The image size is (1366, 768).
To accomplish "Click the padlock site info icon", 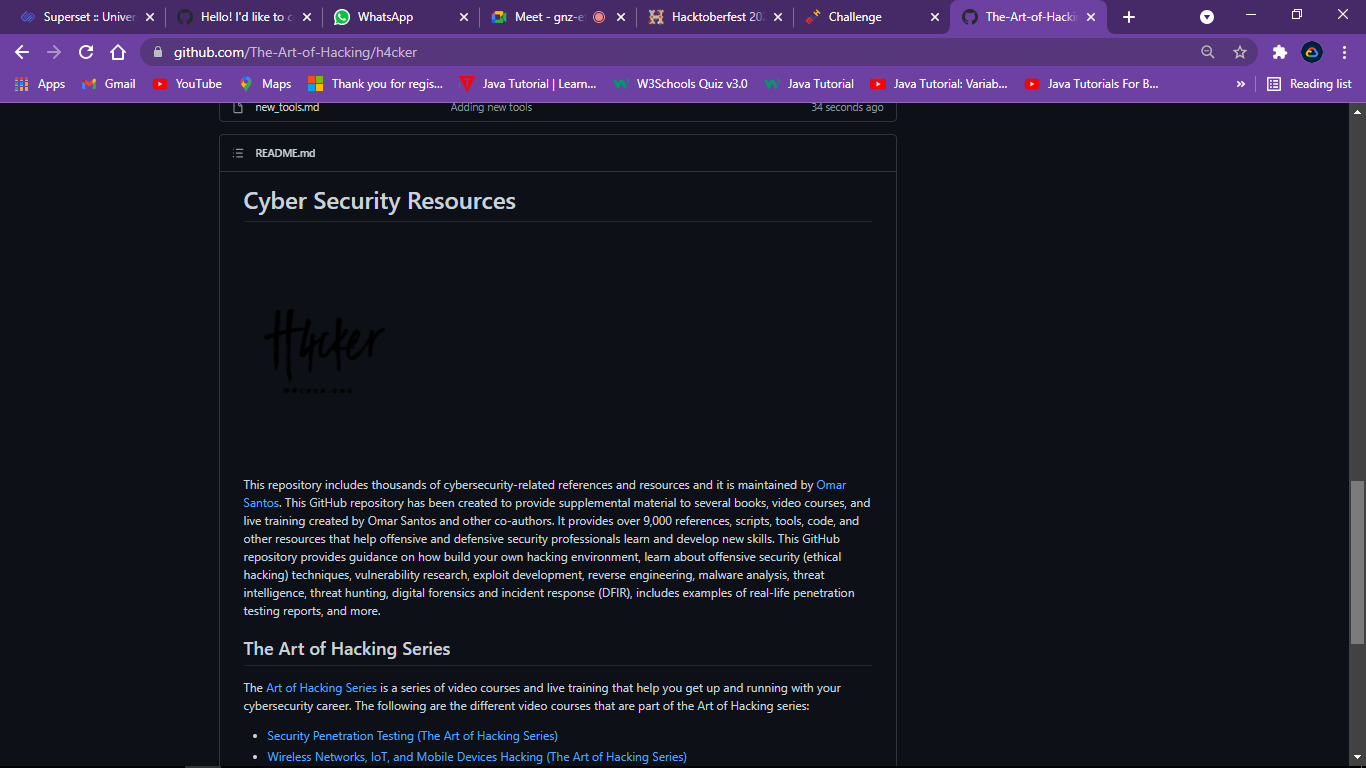I will click(157, 52).
